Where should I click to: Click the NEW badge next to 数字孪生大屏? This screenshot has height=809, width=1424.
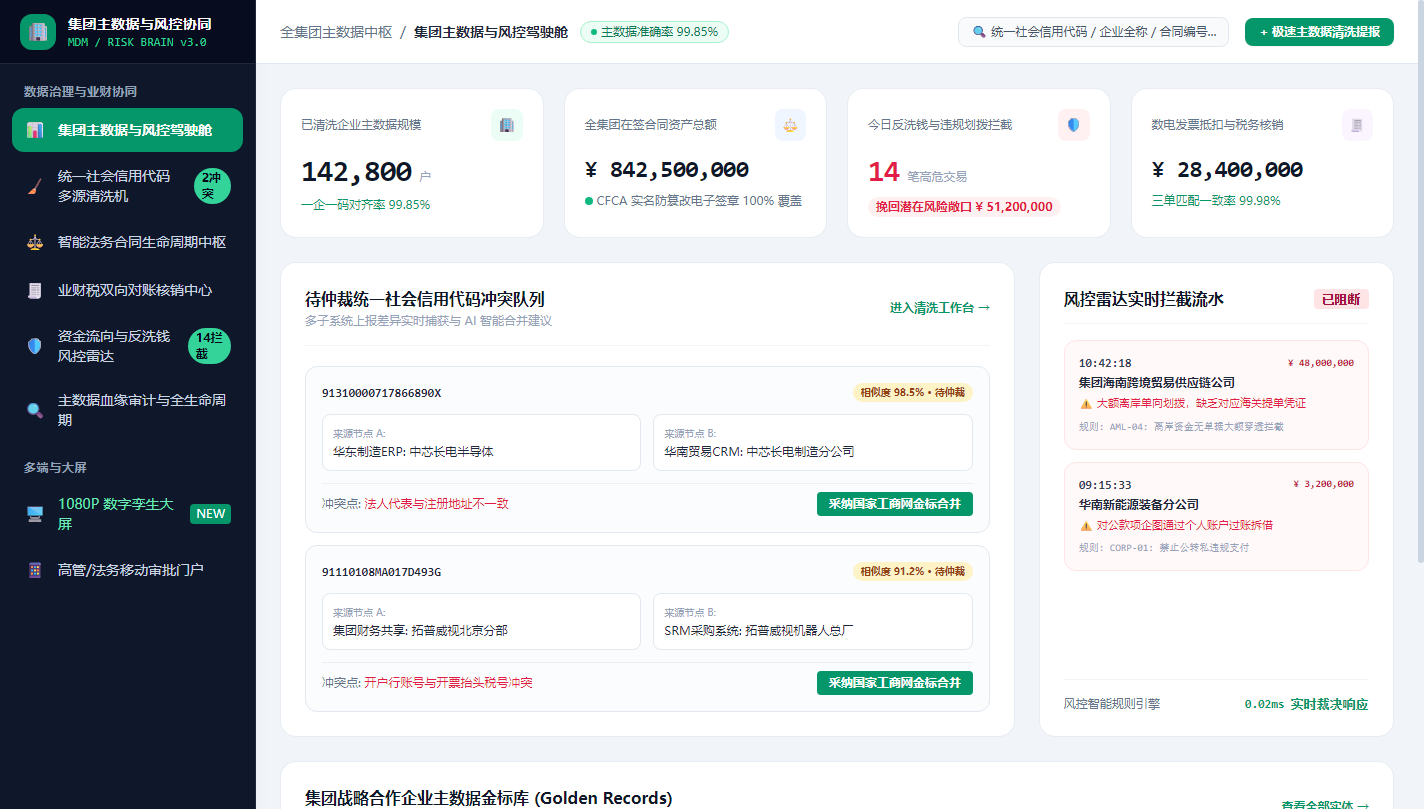point(211,514)
